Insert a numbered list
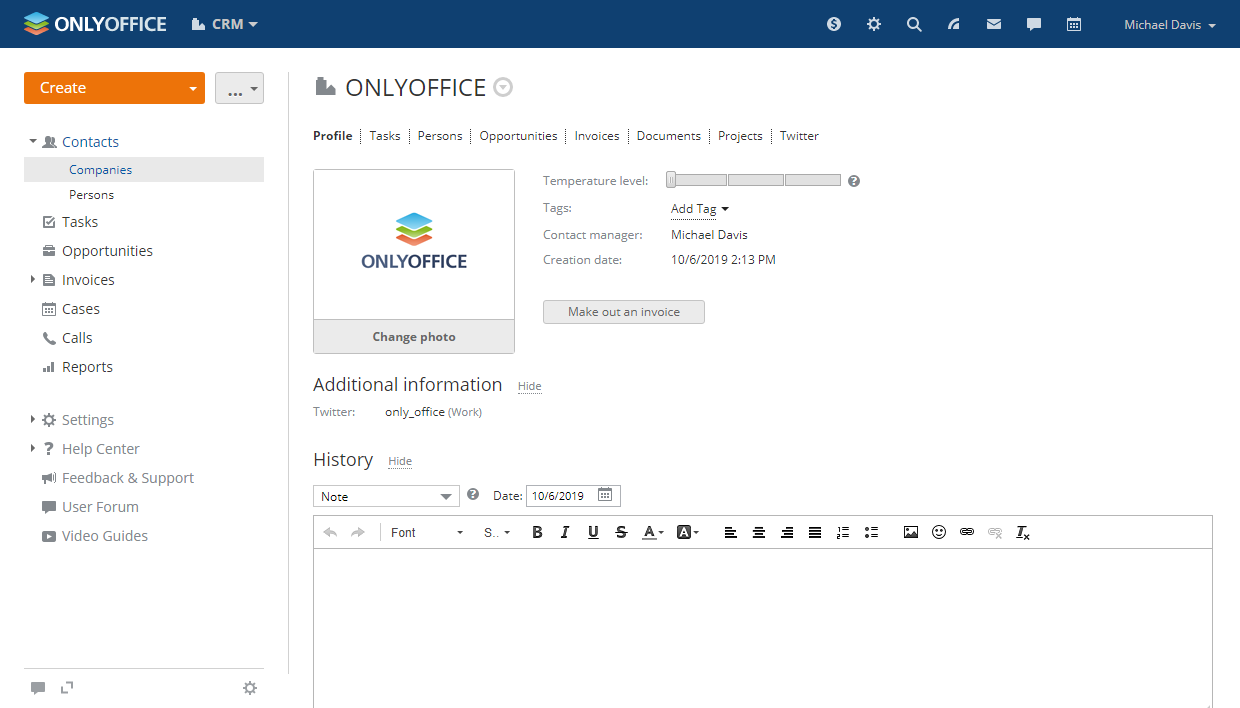Screen dimensions: 1240x708 click(x=843, y=533)
